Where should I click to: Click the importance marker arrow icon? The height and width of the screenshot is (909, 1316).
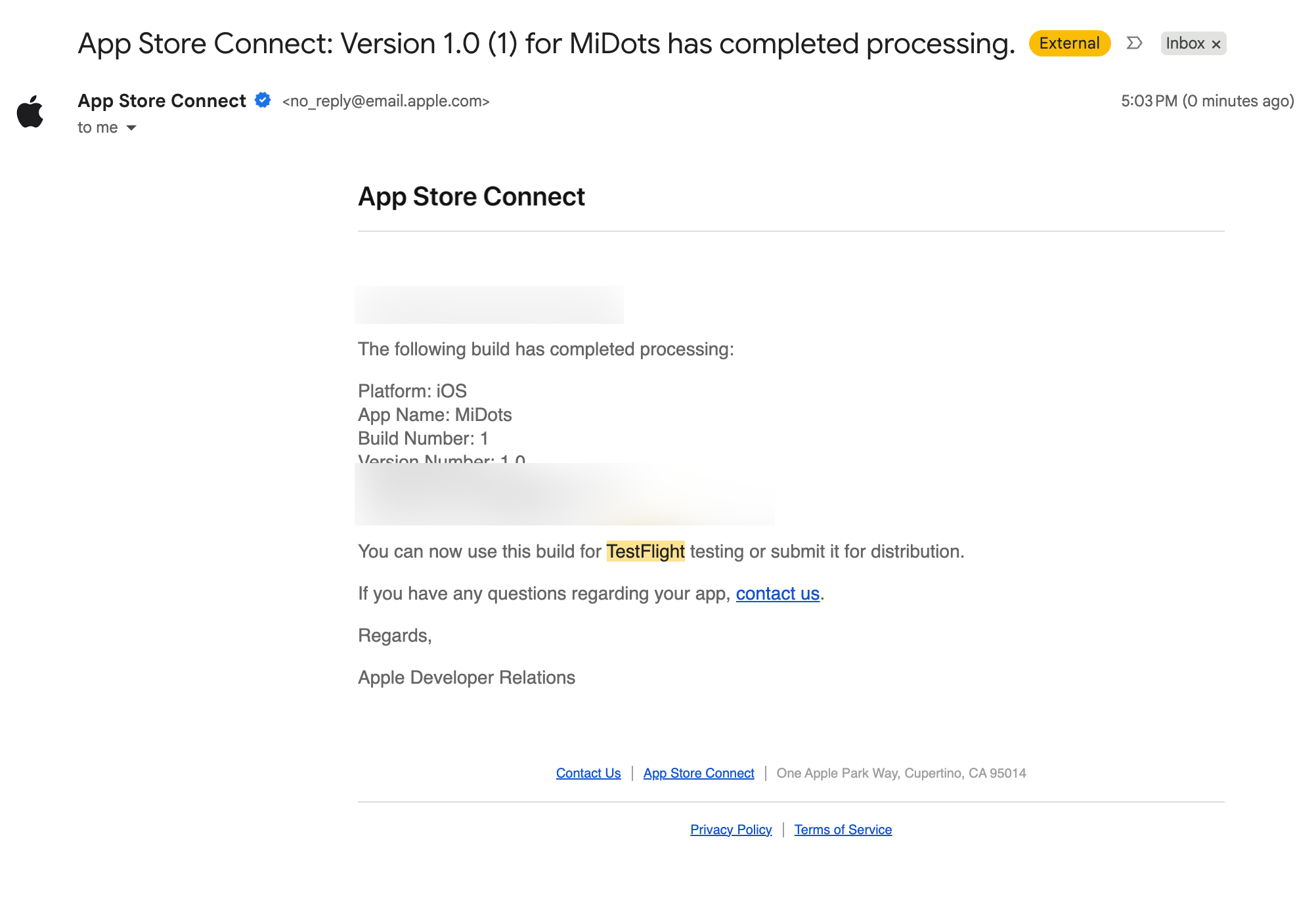pyautogui.click(x=1134, y=43)
